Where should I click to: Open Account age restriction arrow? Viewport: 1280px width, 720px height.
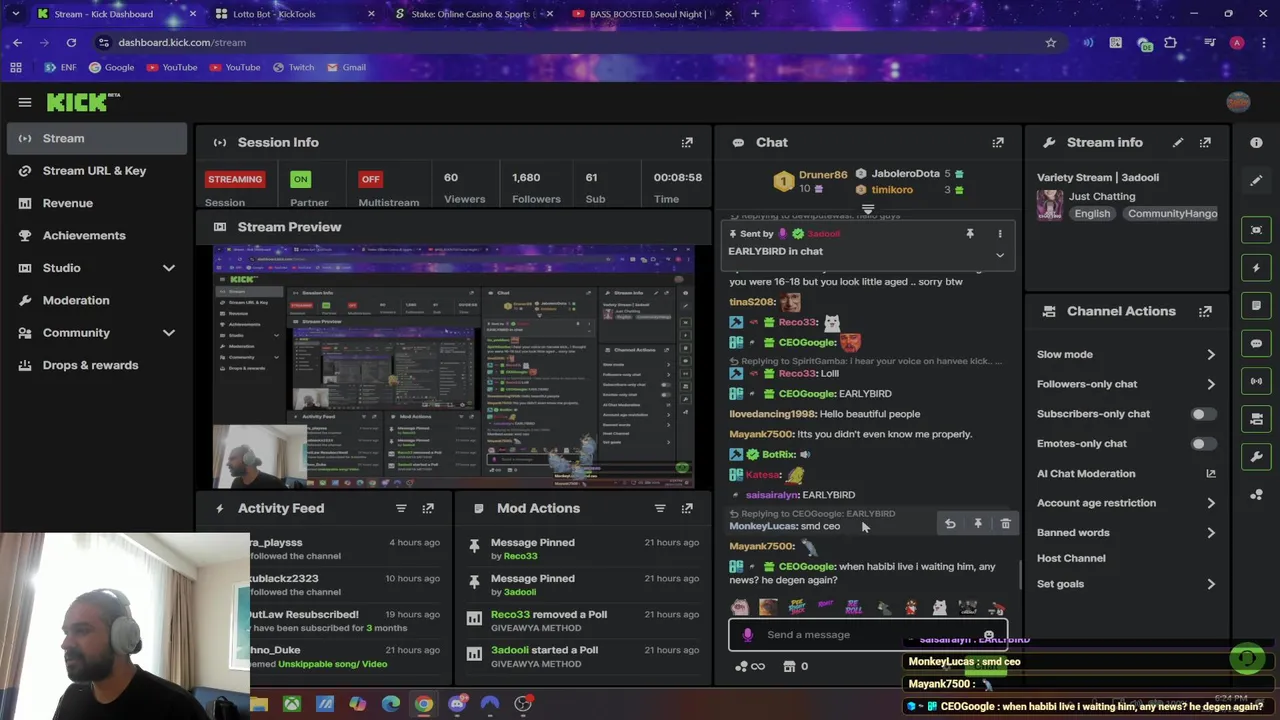point(1211,503)
